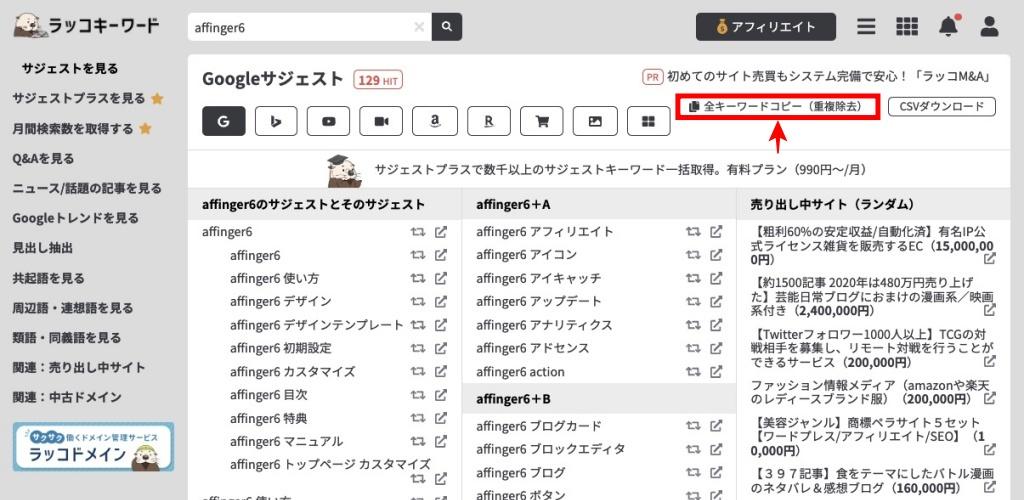The height and width of the screenshot is (500, 1024).
Task: Click keyword affinger6 ブログ
Action: click(520, 473)
